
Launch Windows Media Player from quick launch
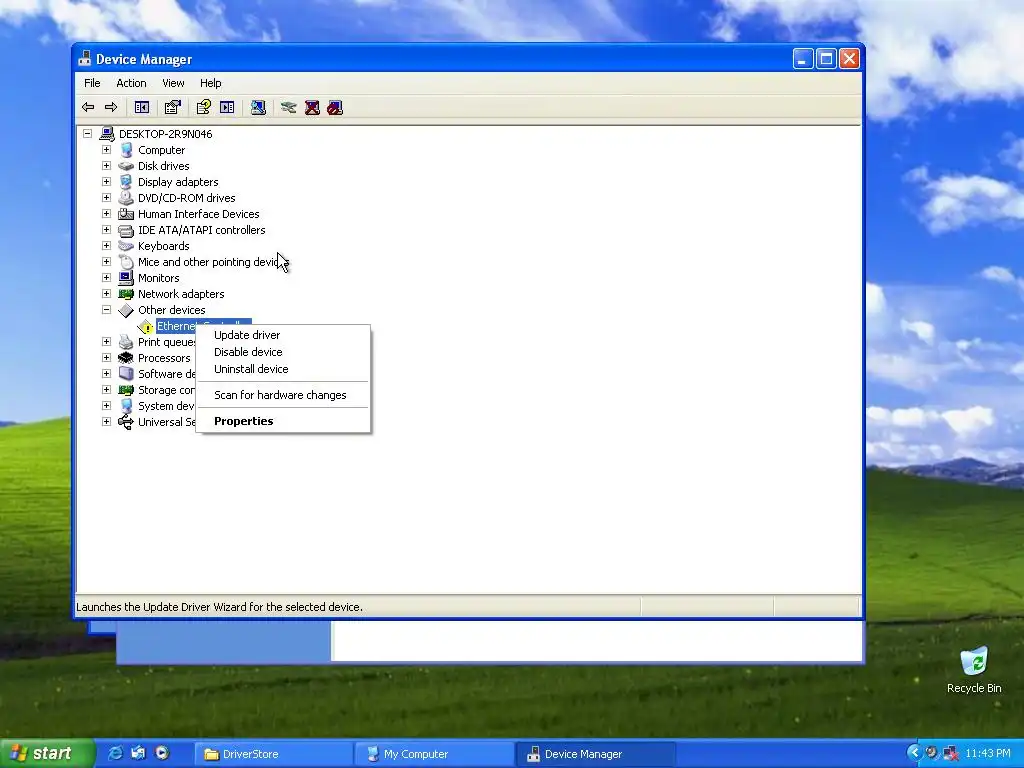coord(162,753)
